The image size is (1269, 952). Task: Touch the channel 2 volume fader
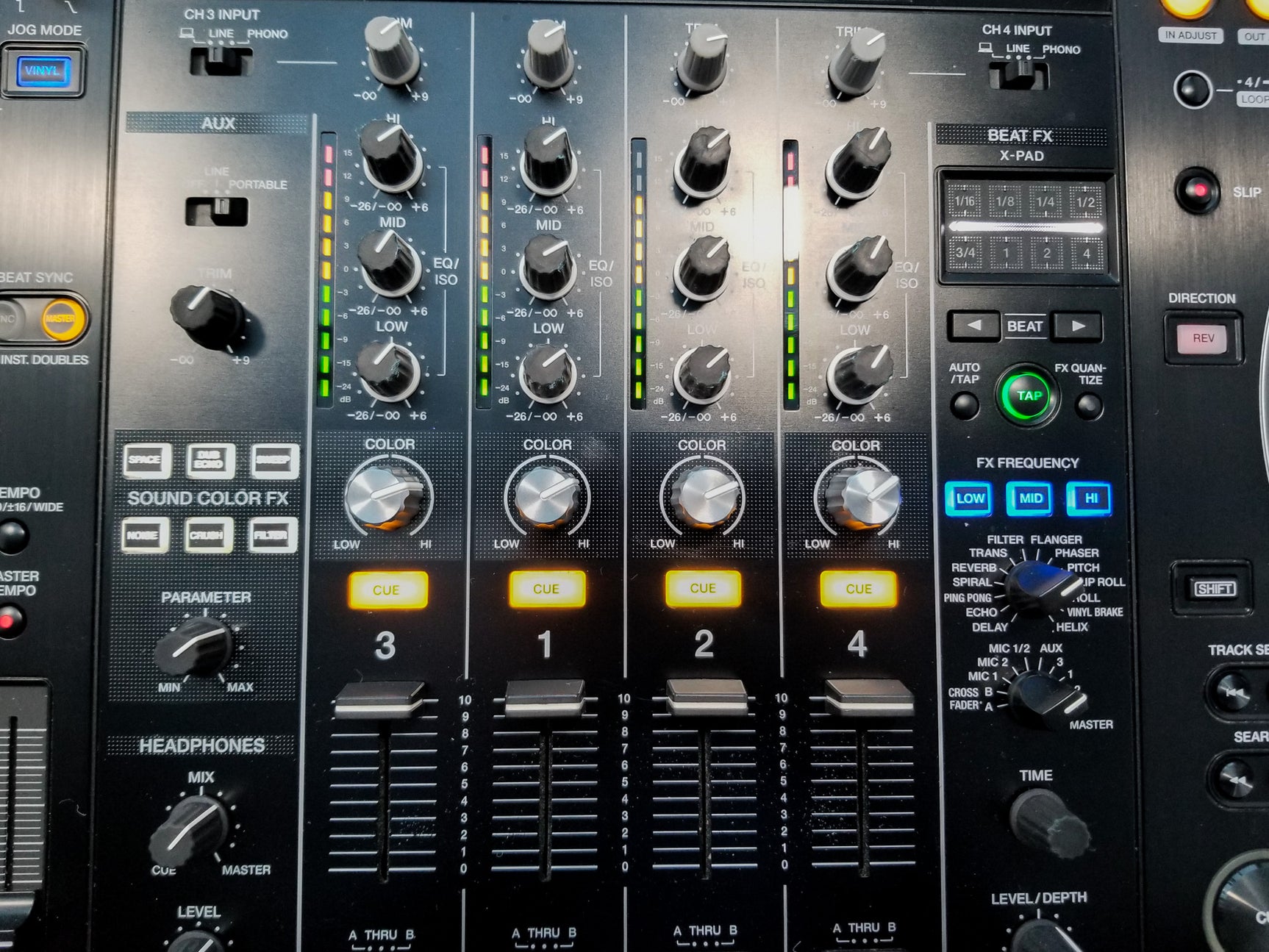pyautogui.click(x=706, y=696)
